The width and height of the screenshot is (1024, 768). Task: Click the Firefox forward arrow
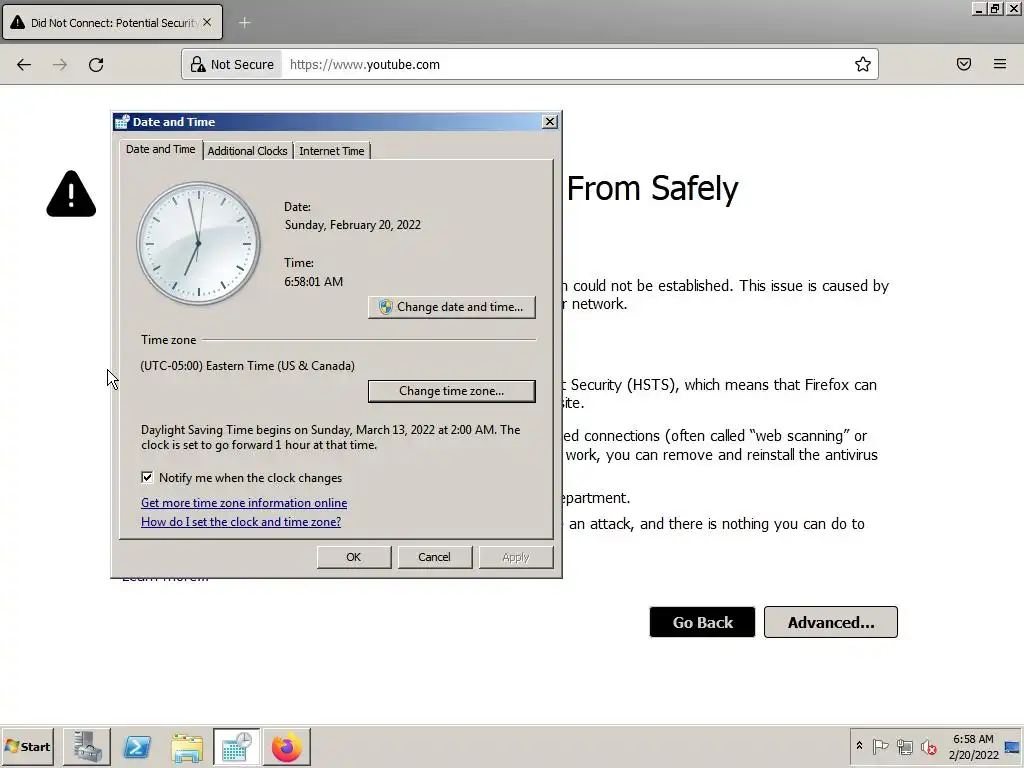click(60, 65)
